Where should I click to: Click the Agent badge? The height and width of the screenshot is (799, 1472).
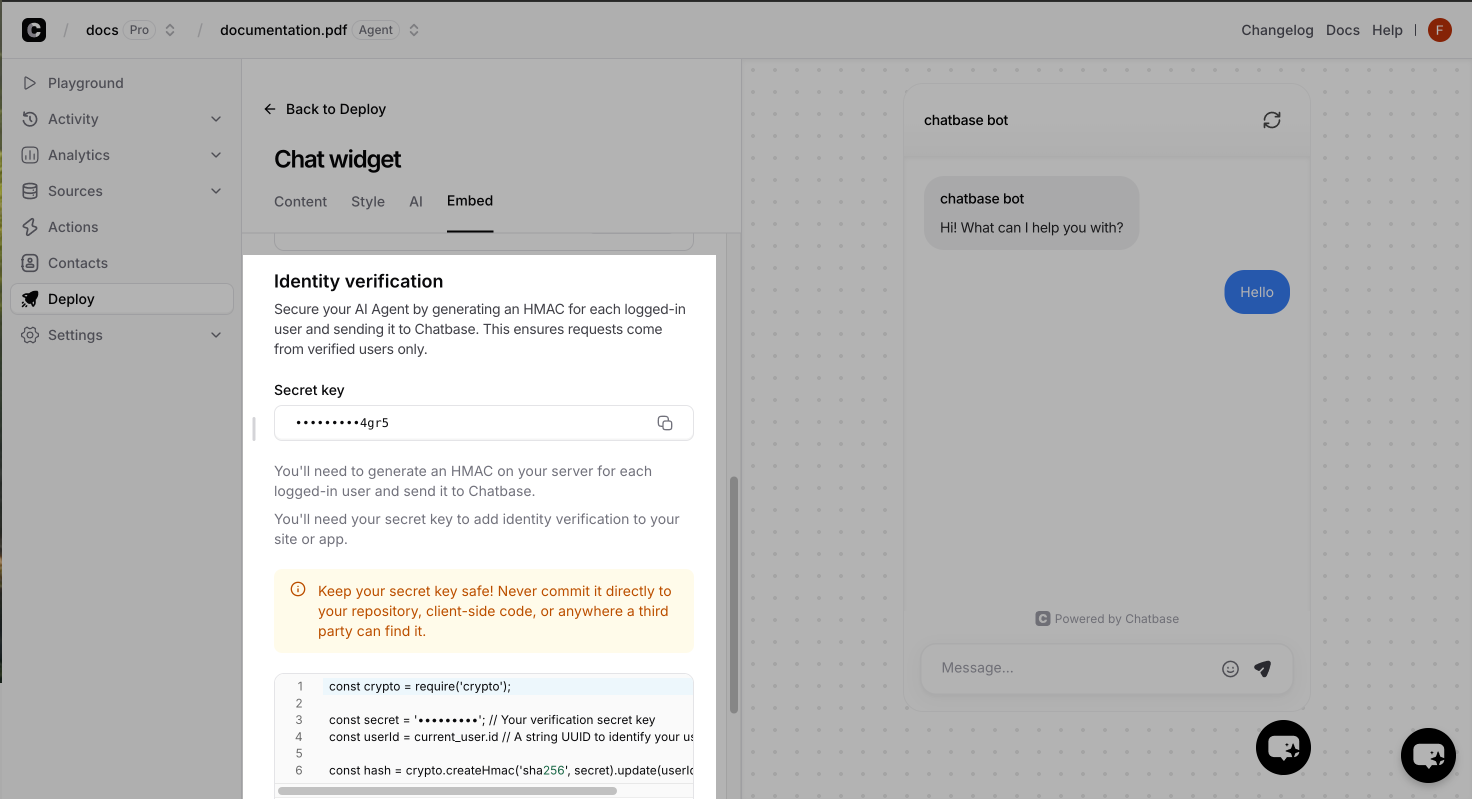376,30
